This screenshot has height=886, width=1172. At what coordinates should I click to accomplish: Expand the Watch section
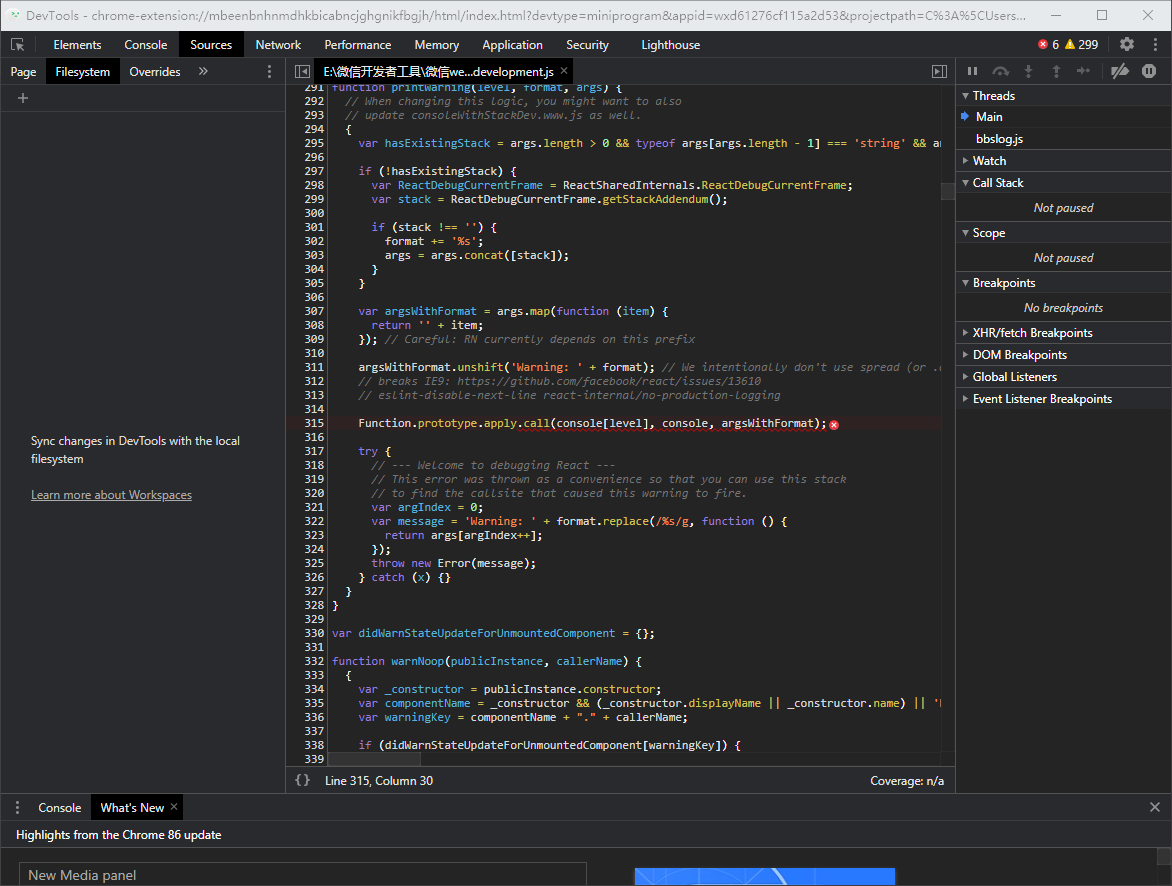pos(989,161)
